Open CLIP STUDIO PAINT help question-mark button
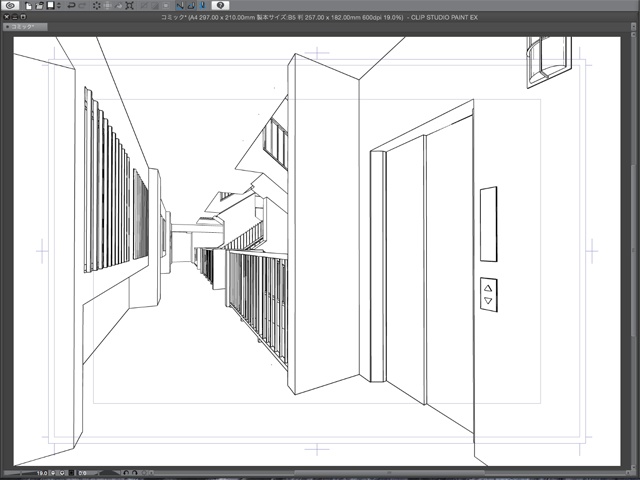This screenshot has height=480, width=640. (x=220, y=5)
